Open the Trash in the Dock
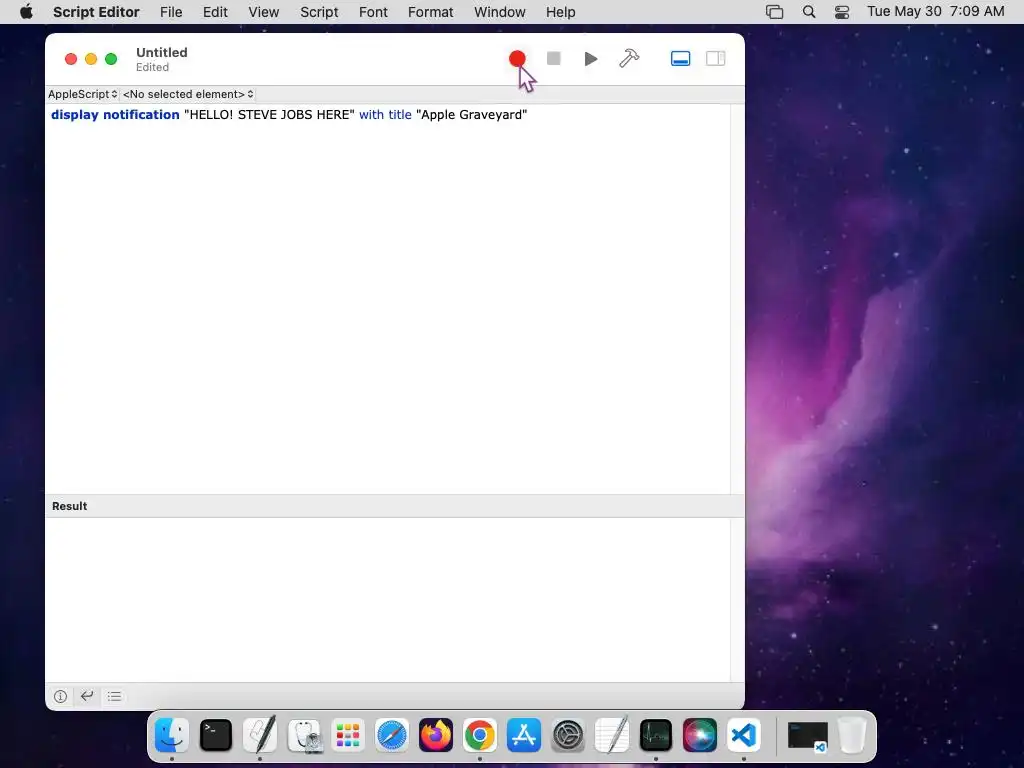1024x768 pixels. coord(852,735)
